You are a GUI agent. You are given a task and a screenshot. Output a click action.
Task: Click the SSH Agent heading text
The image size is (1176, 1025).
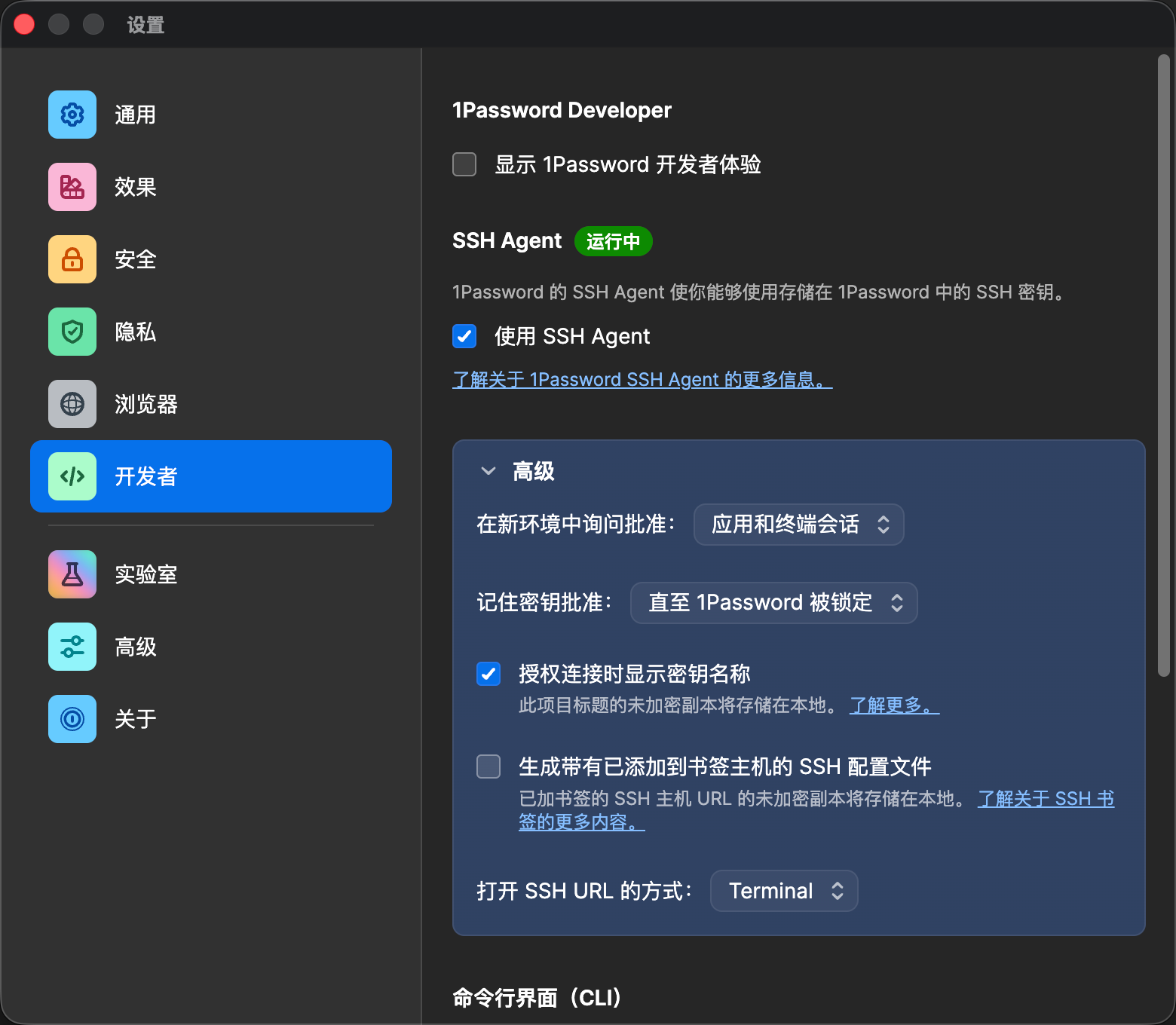pyautogui.click(x=507, y=240)
